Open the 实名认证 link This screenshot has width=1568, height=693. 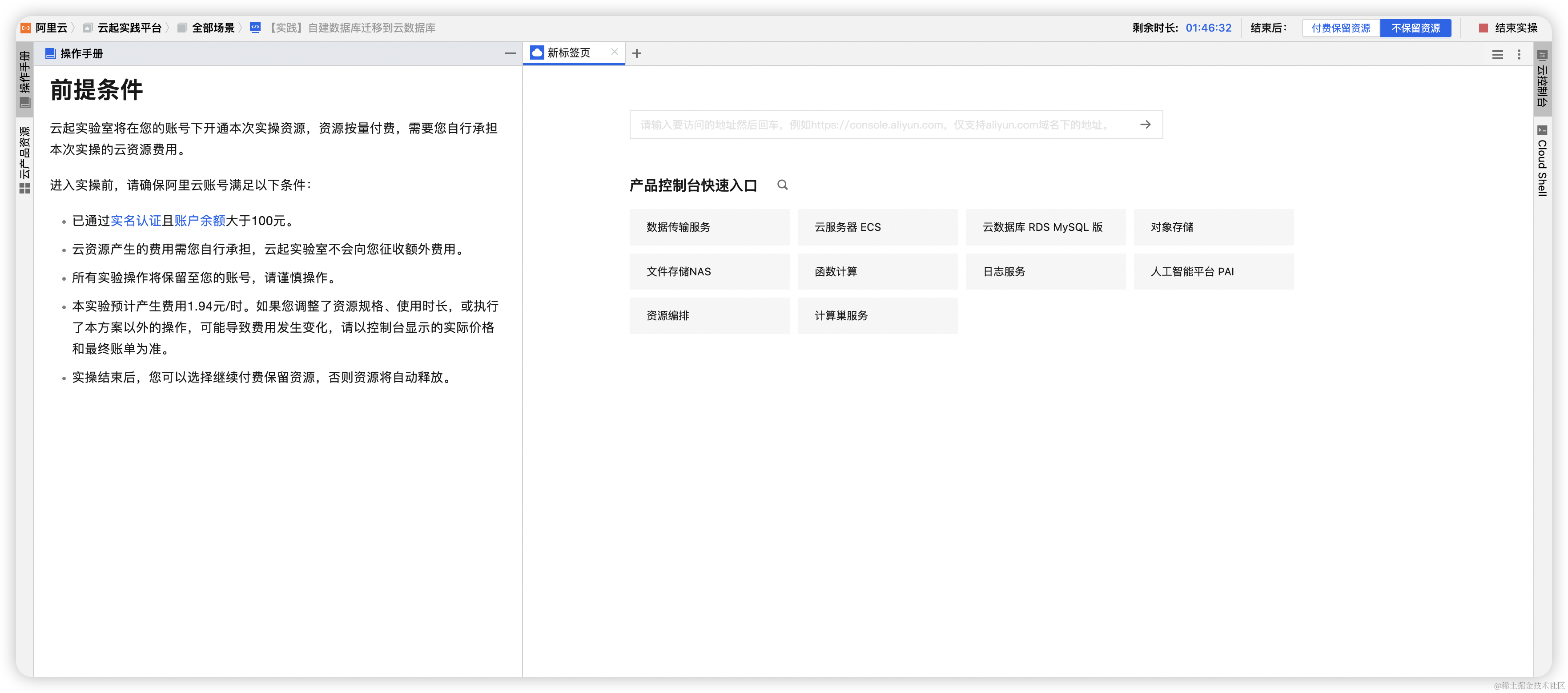pos(136,221)
